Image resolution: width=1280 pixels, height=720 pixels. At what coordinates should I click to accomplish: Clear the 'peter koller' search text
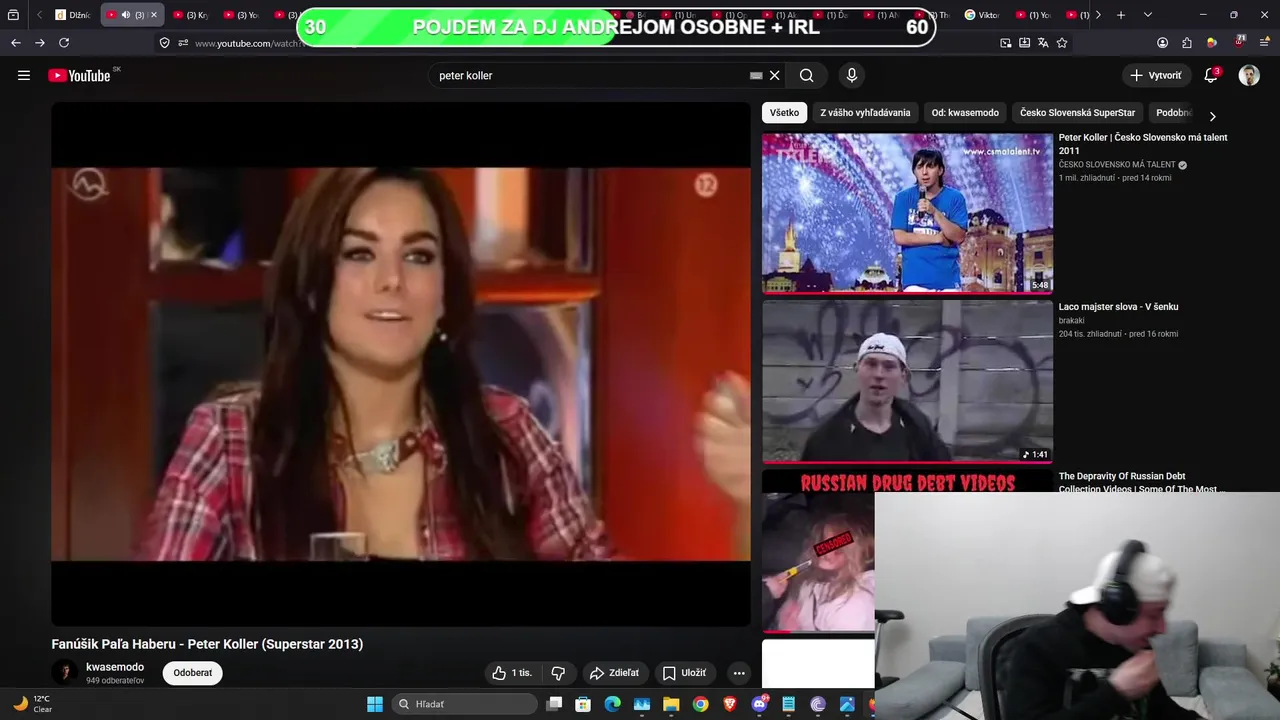[774, 75]
